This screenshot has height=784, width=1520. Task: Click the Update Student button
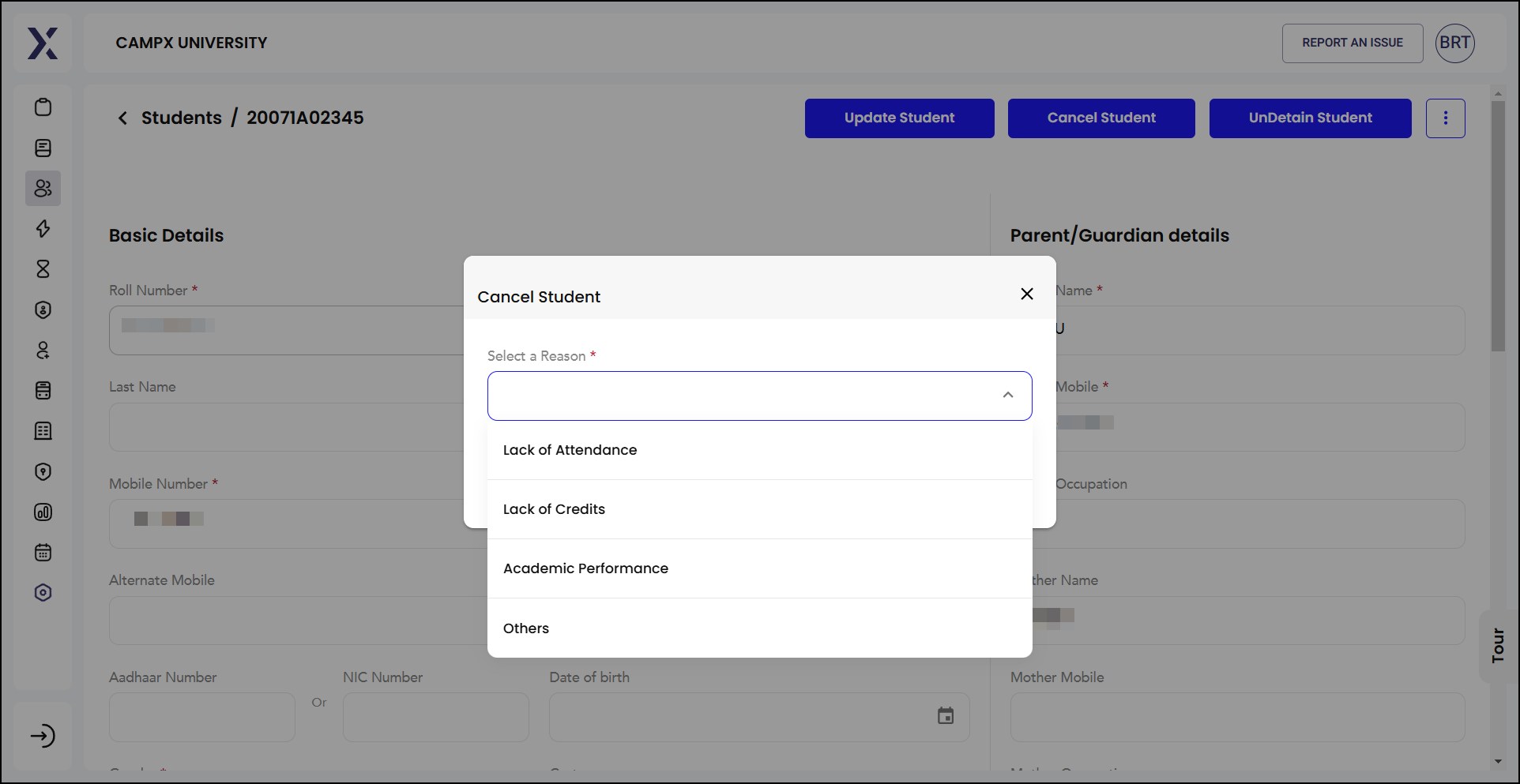click(900, 118)
